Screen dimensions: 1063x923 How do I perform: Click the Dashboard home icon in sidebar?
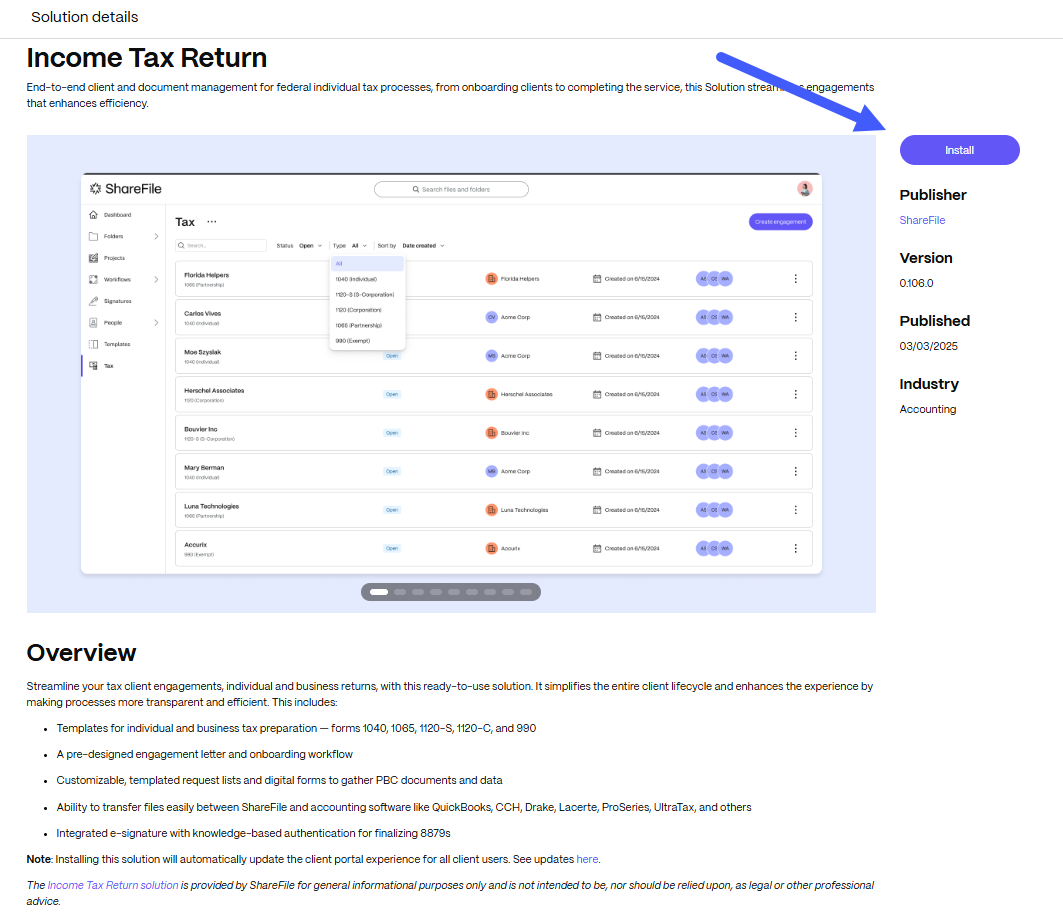[x=94, y=215]
